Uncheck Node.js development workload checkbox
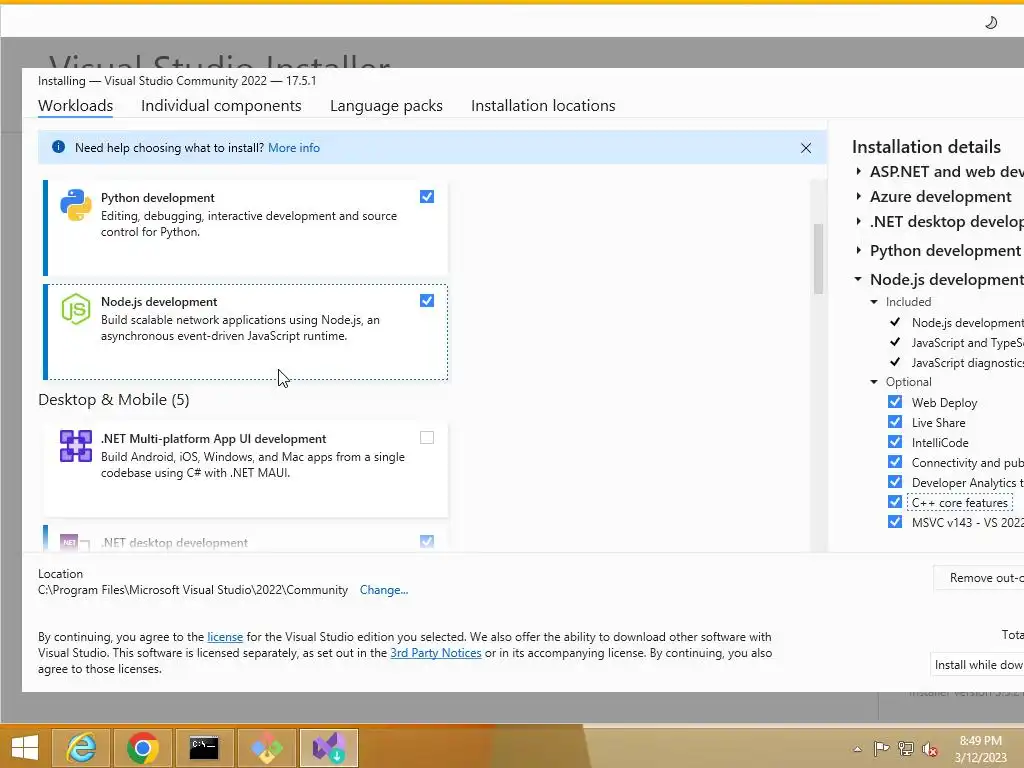 (x=426, y=300)
